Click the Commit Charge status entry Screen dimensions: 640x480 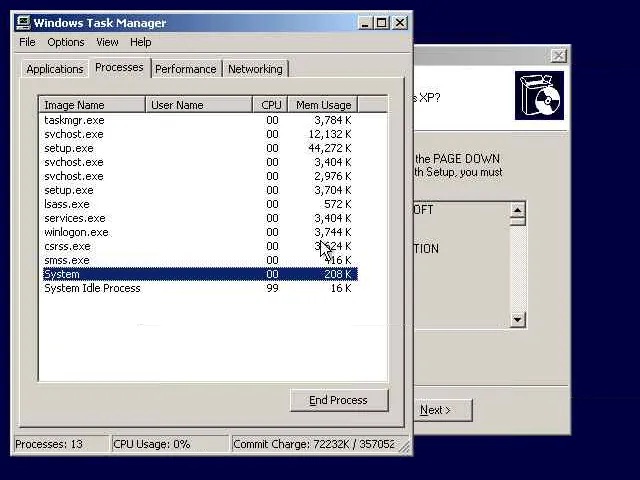click(x=314, y=444)
